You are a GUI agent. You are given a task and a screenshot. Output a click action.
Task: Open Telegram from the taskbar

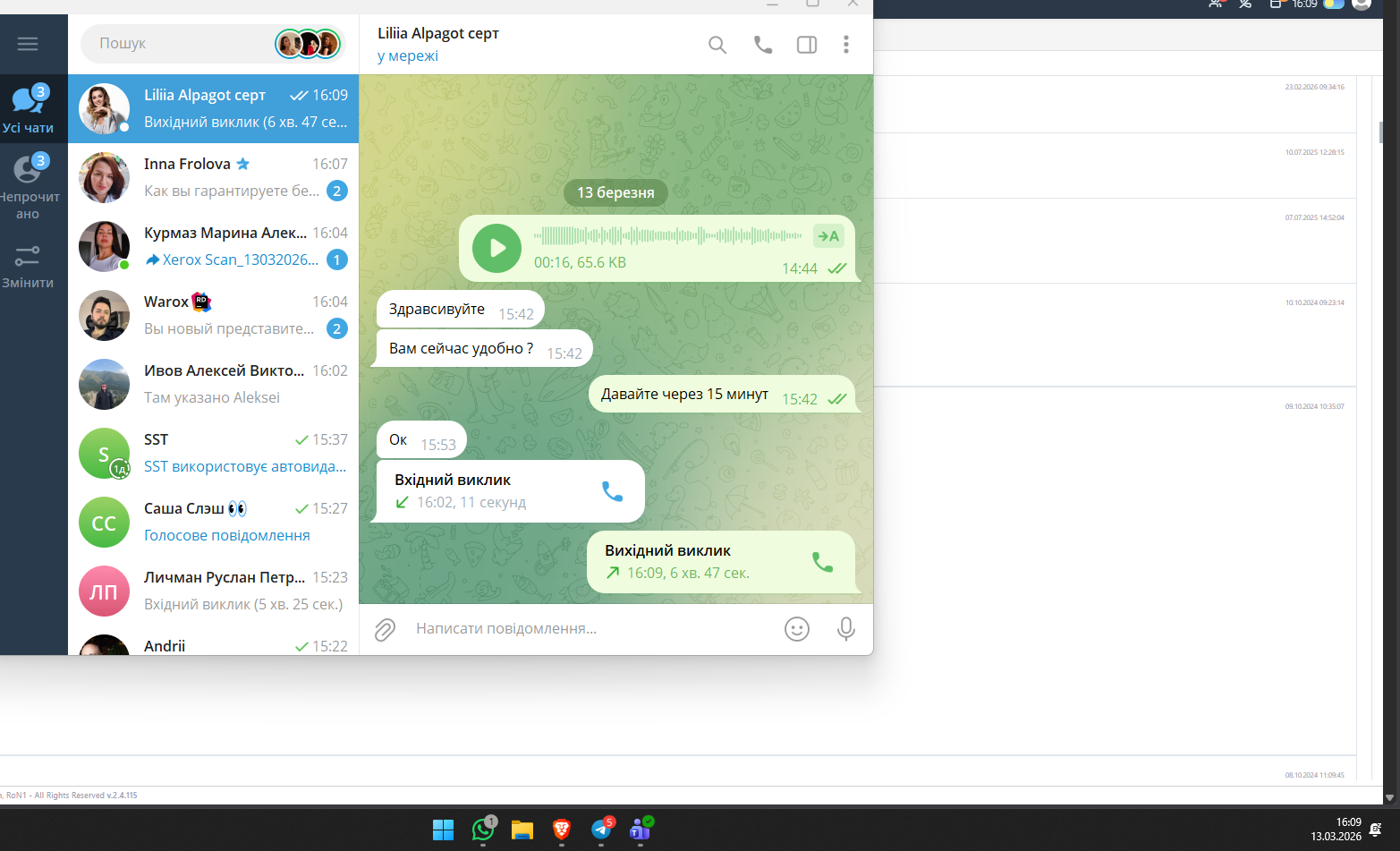pos(602,830)
